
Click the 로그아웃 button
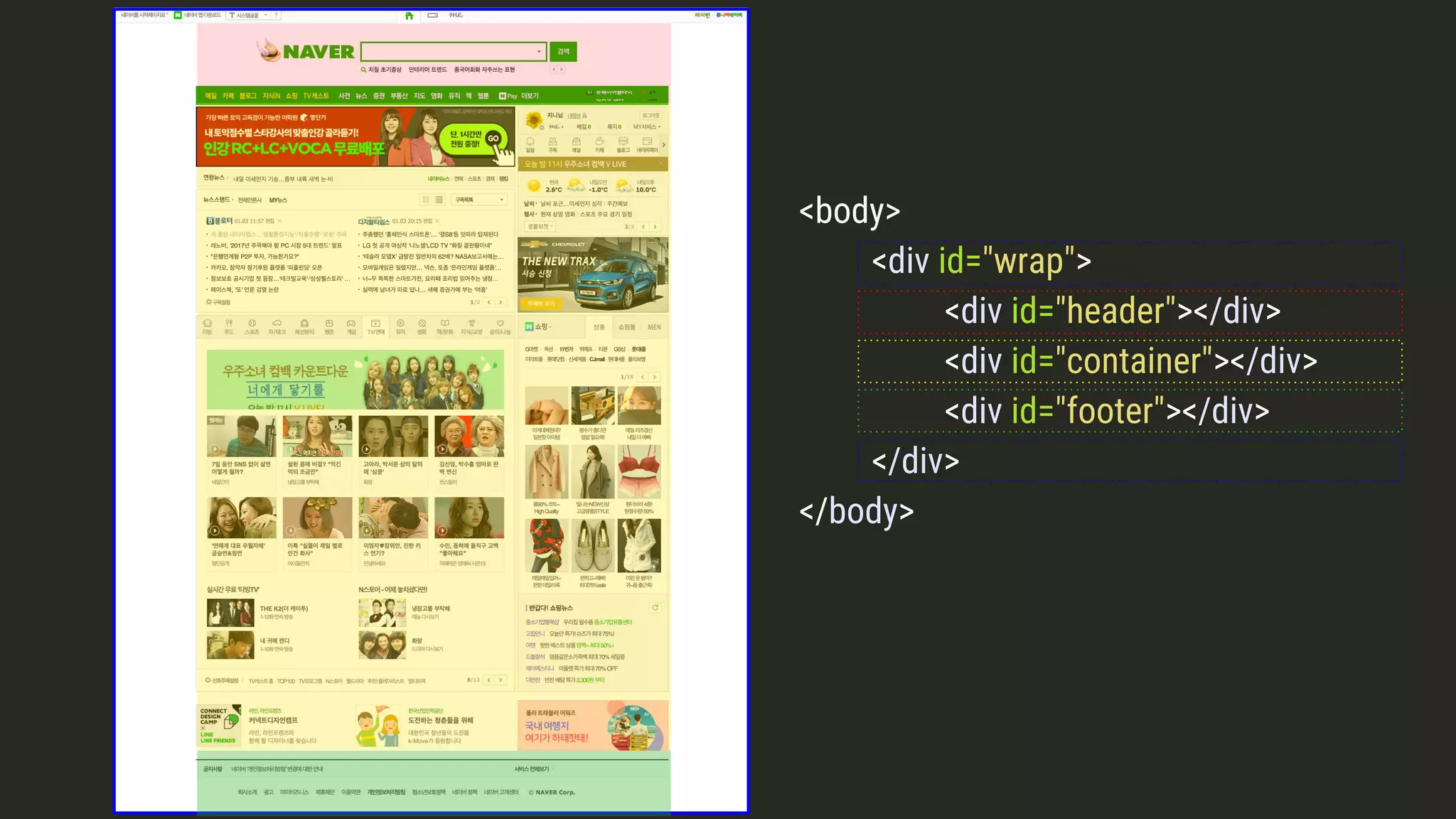651,115
